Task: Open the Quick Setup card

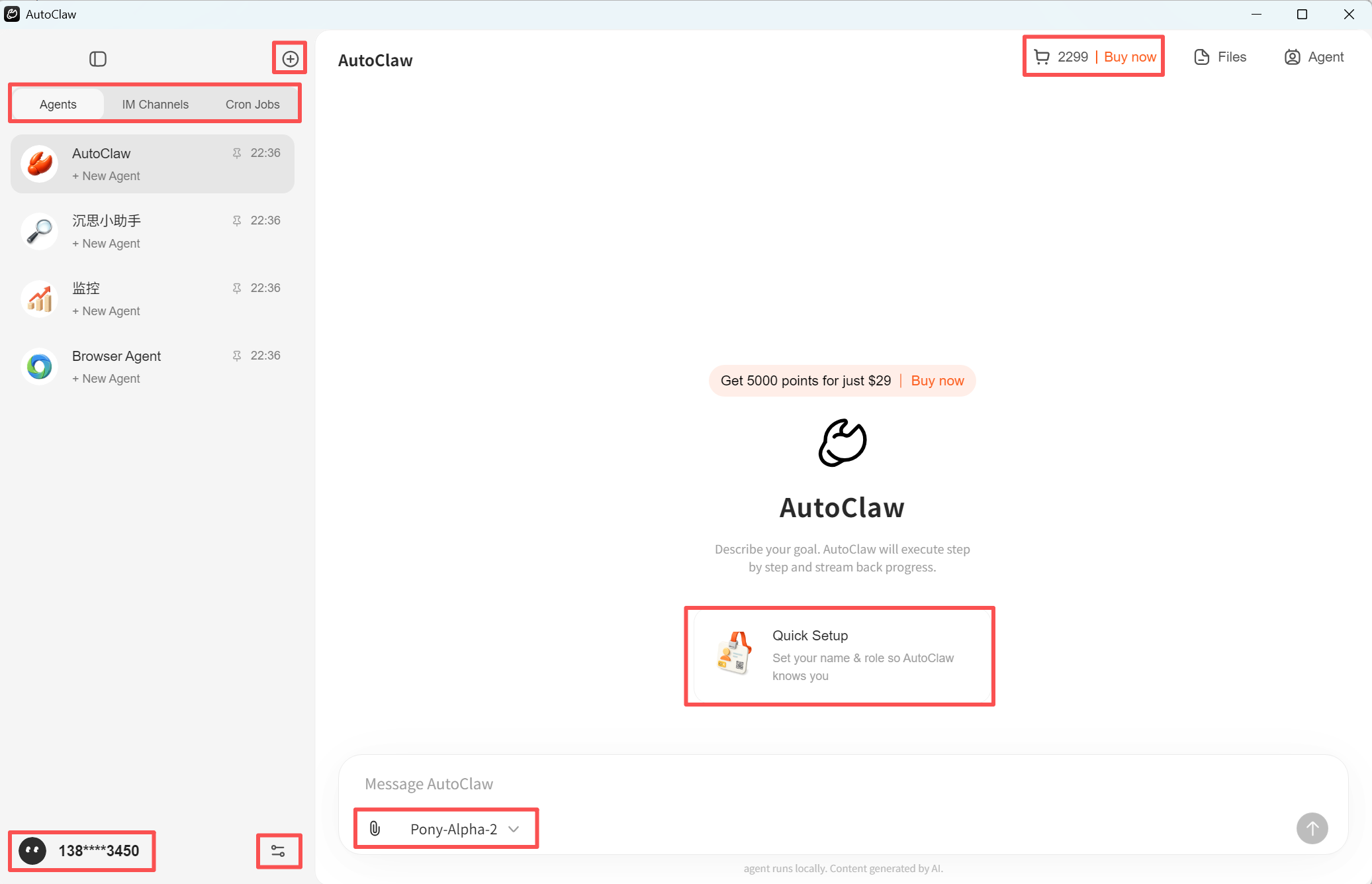Action: [x=839, y=656]
